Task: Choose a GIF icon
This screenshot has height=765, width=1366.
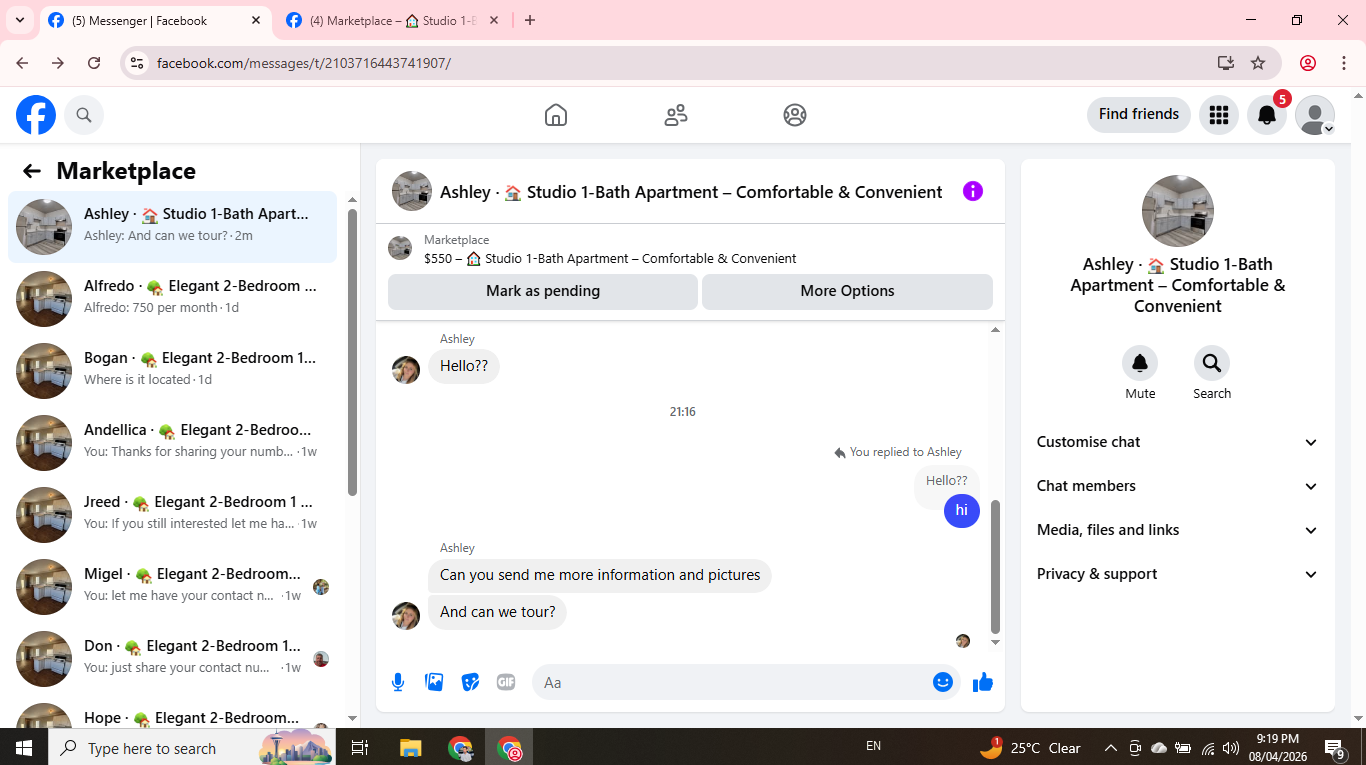Action: [x=506, y=682]
